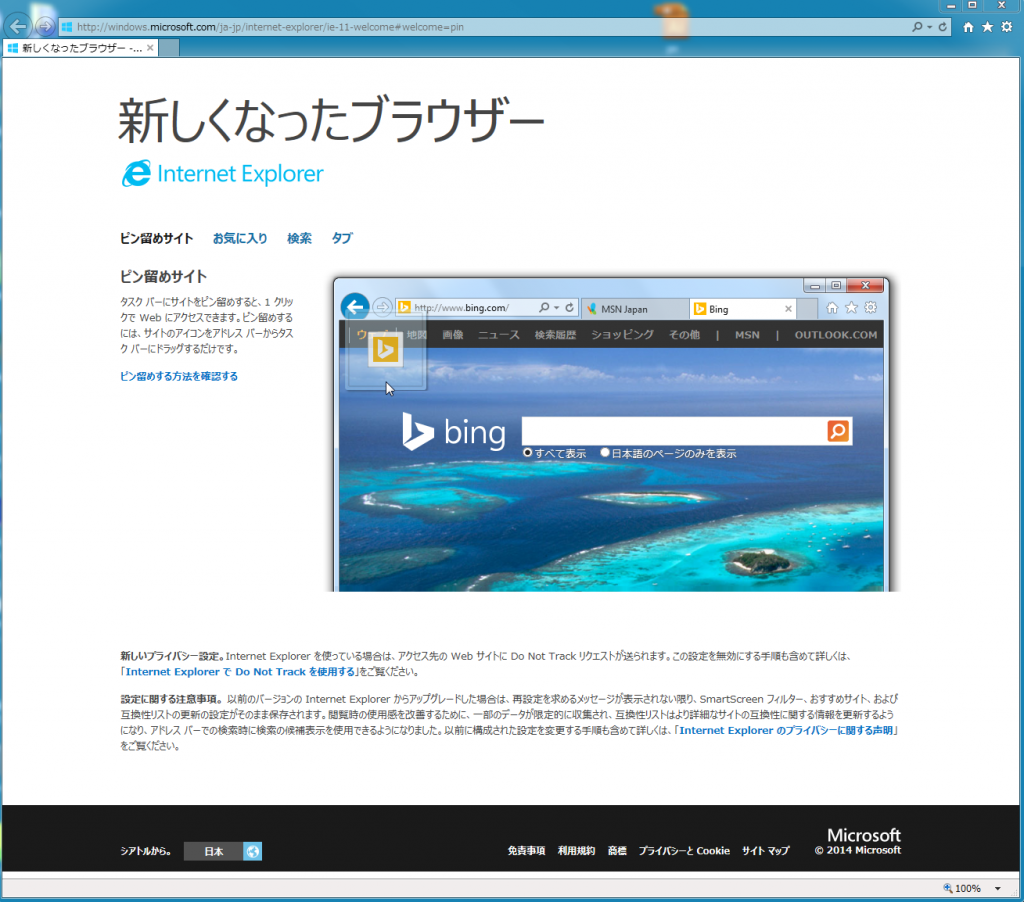Click the Bing browser illustration image
This screenshot has height=902, width=1024.
(x=611, y=434)
